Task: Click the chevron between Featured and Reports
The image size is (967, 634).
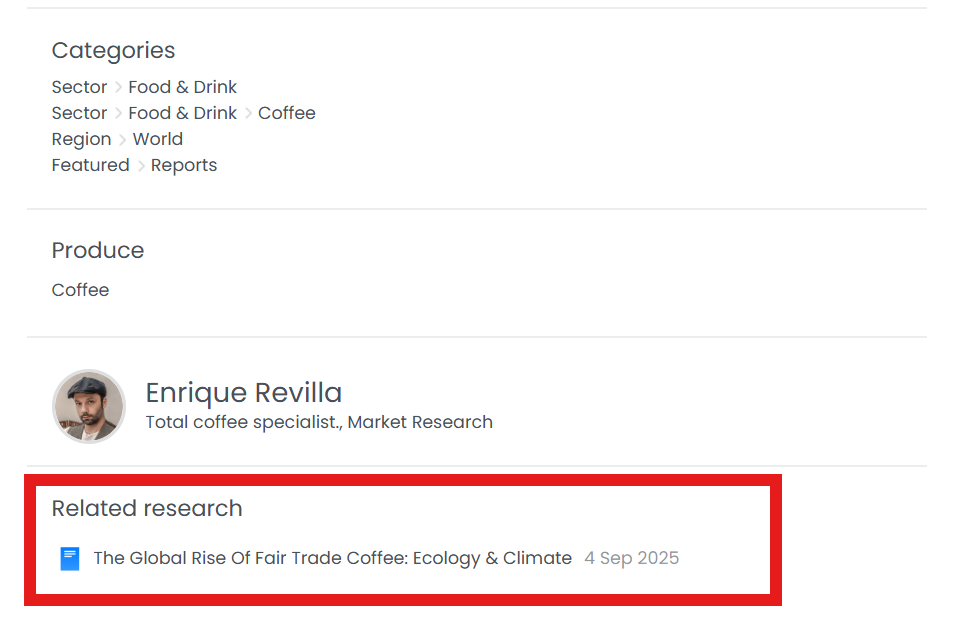Action: pos(141,165)
